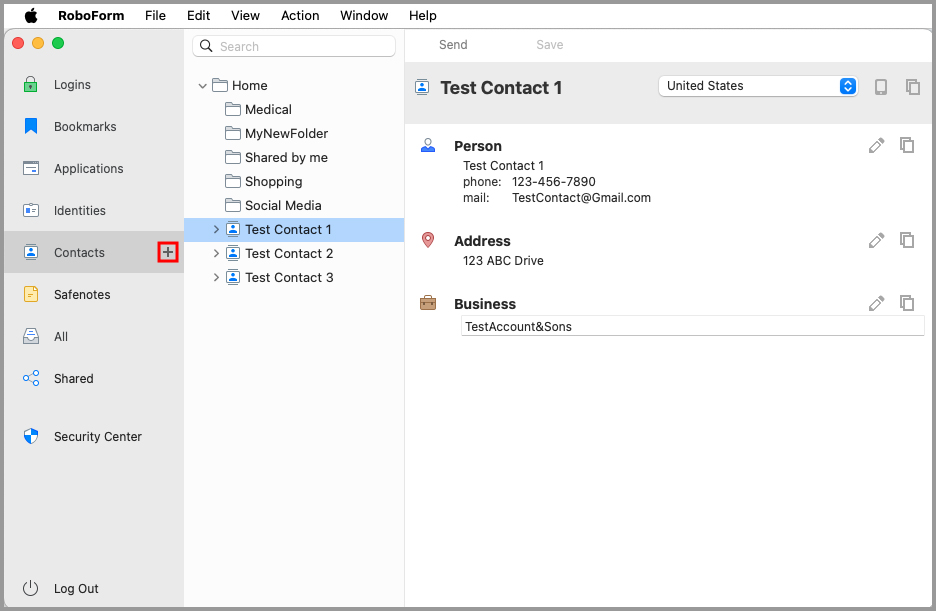Image resolution: width=936 pixels, height=611 pixels.
Task: Expand Test Contact 2 in tree
Action: (x=216, y=254)
